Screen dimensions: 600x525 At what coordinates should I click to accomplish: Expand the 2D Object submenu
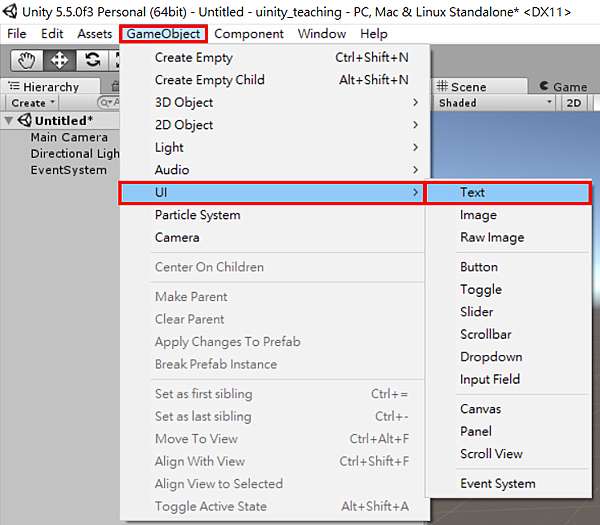pos(274,125)
